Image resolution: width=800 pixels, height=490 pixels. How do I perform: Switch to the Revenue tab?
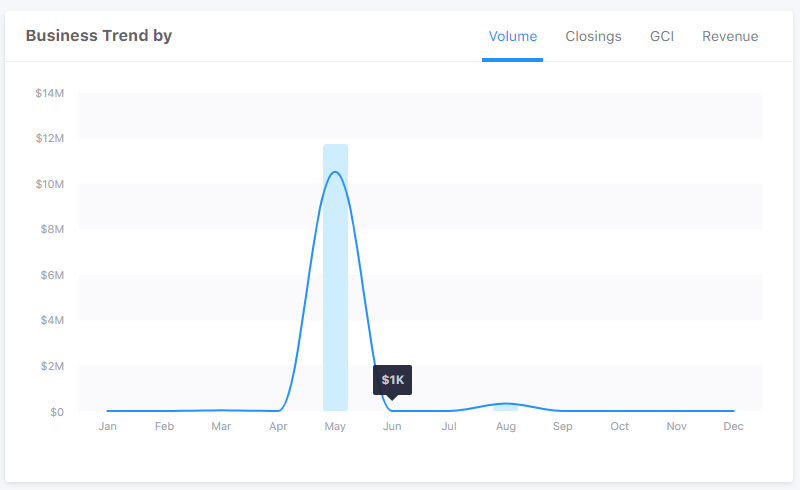730,36
